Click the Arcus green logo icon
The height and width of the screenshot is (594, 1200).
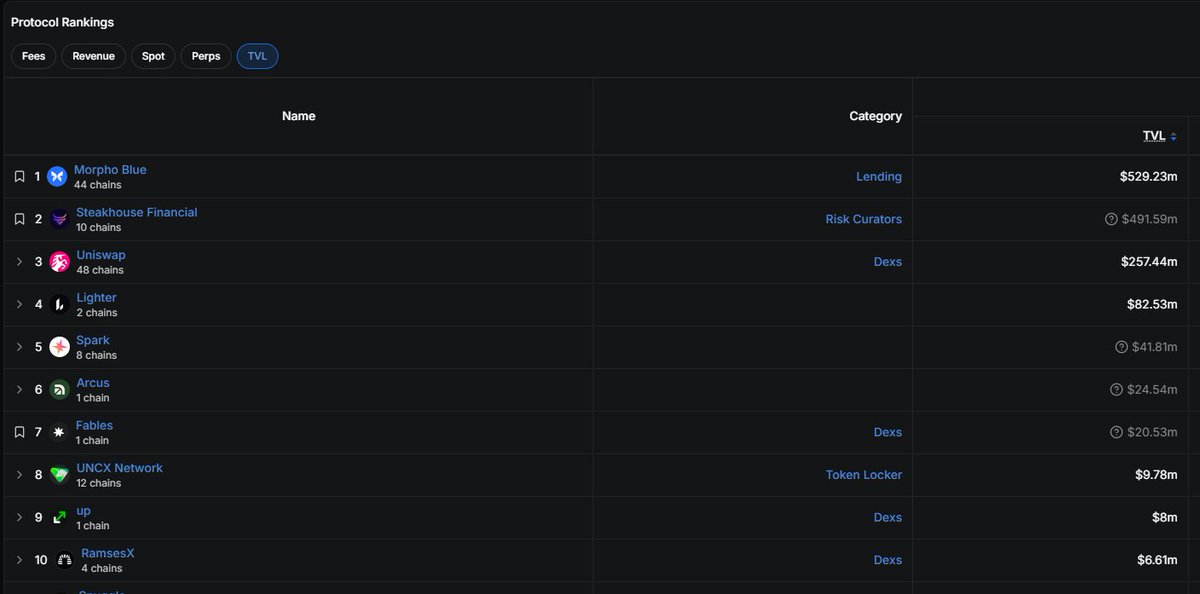pyautogui.click(x=59, y=390)
